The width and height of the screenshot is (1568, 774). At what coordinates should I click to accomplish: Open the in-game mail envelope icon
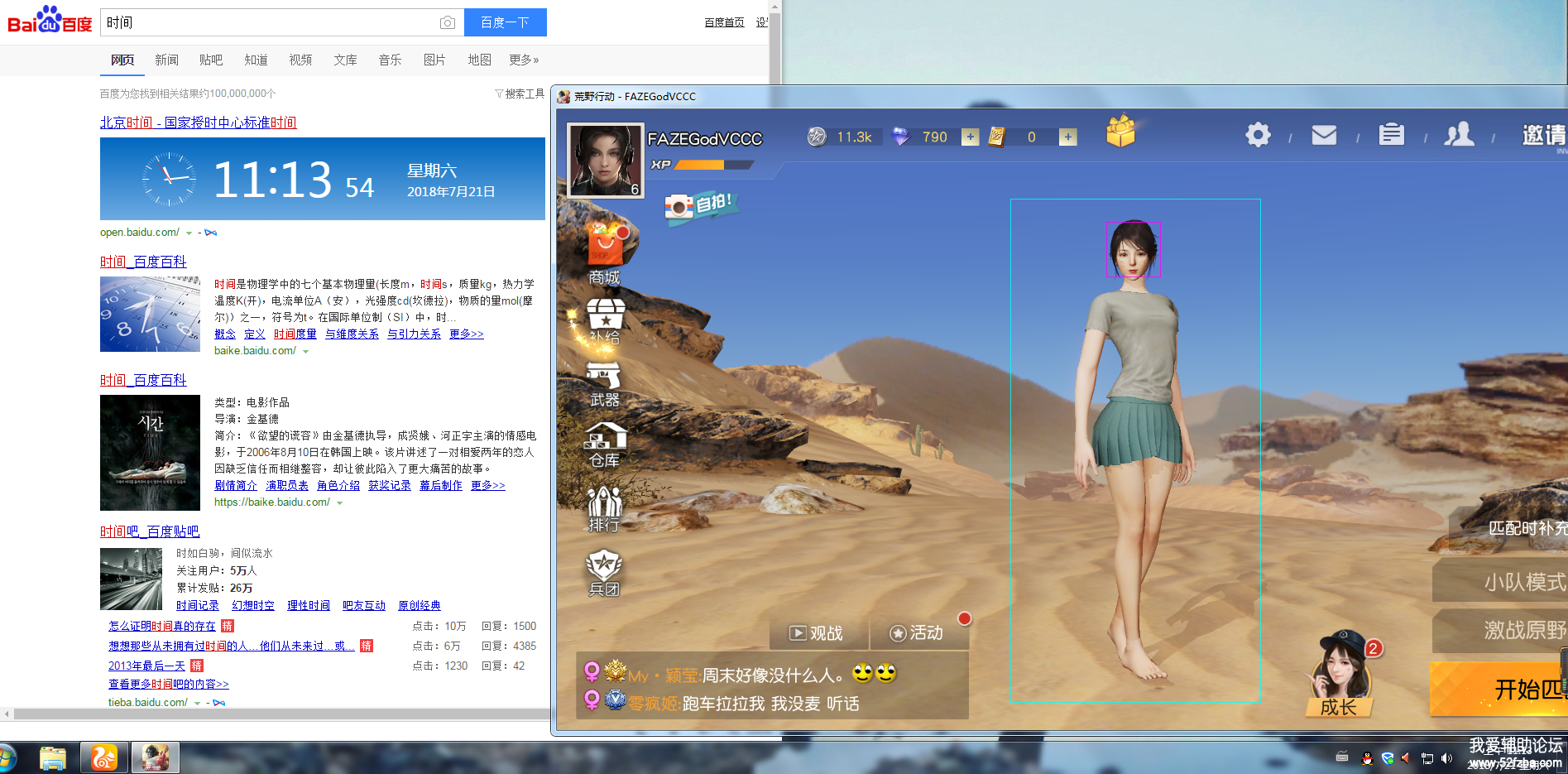(x=1324, y=135)
